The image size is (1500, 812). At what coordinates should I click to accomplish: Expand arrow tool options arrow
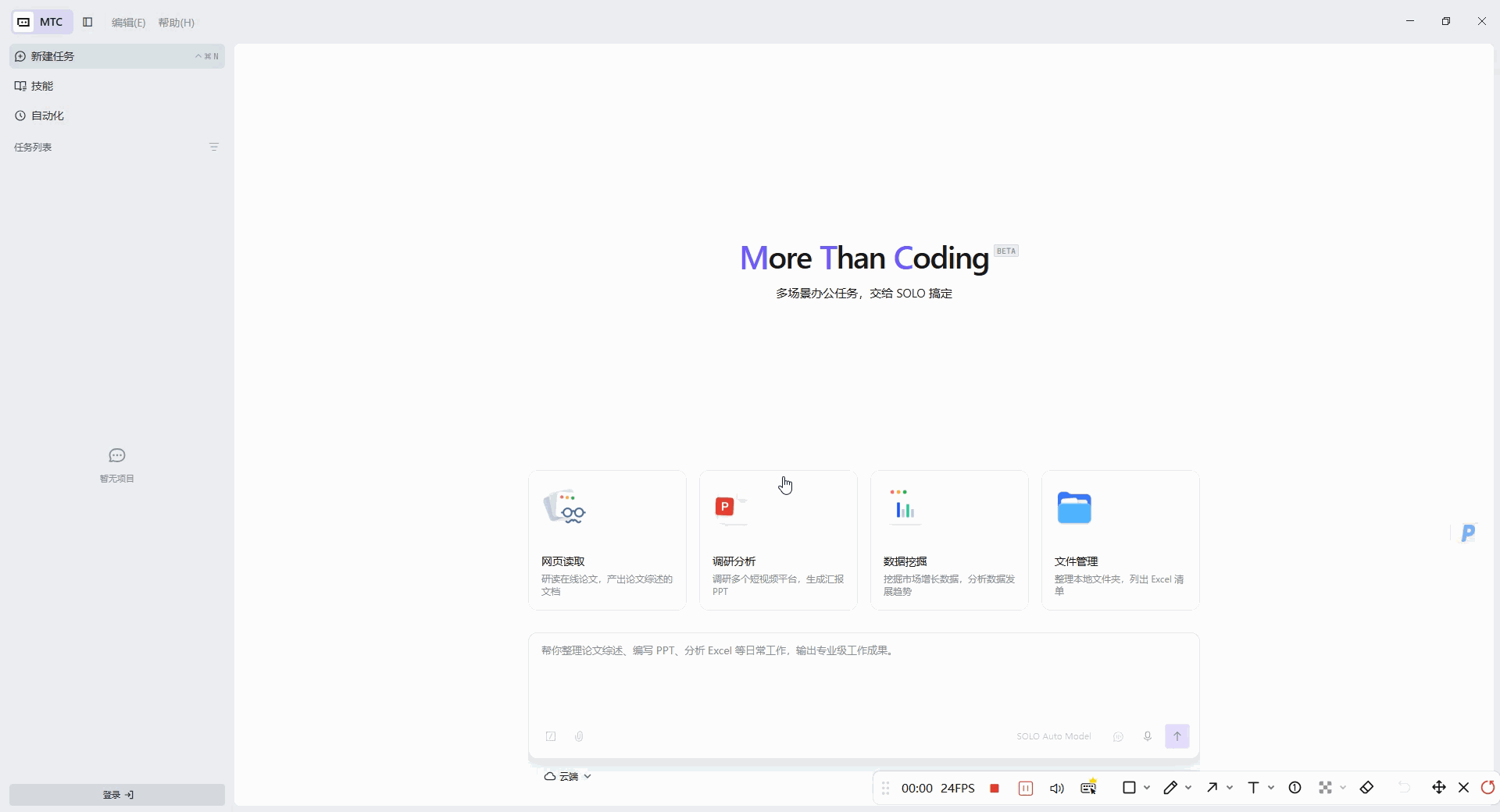1230,788
